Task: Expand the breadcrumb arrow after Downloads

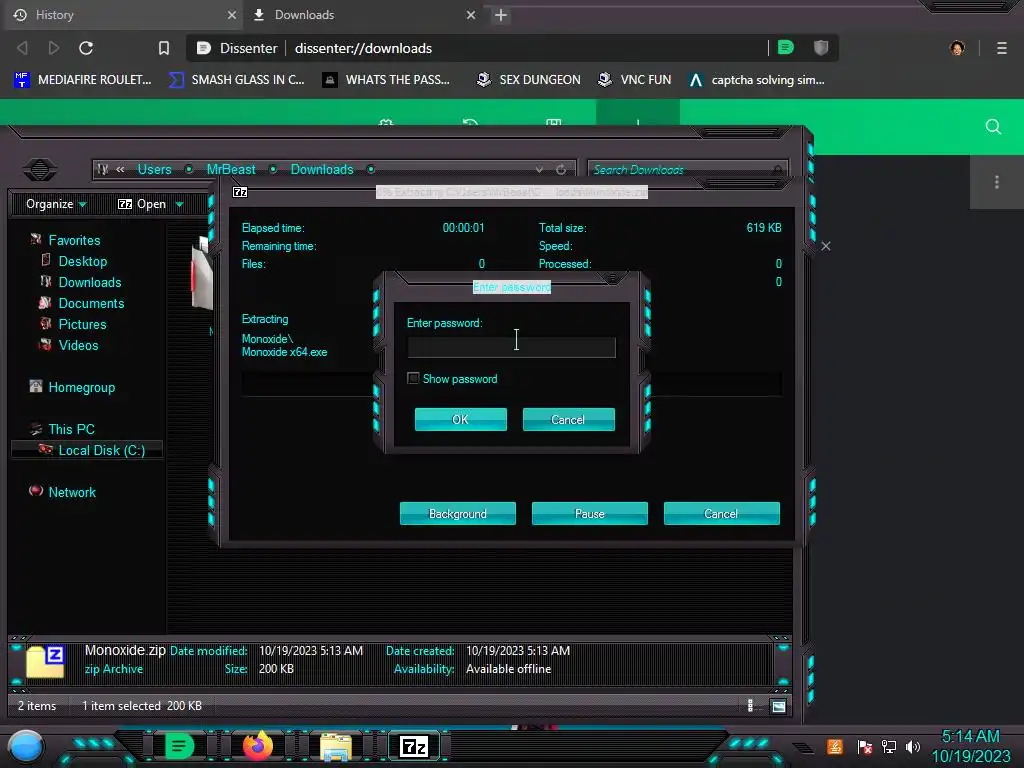Action: (x=371, y=170)
